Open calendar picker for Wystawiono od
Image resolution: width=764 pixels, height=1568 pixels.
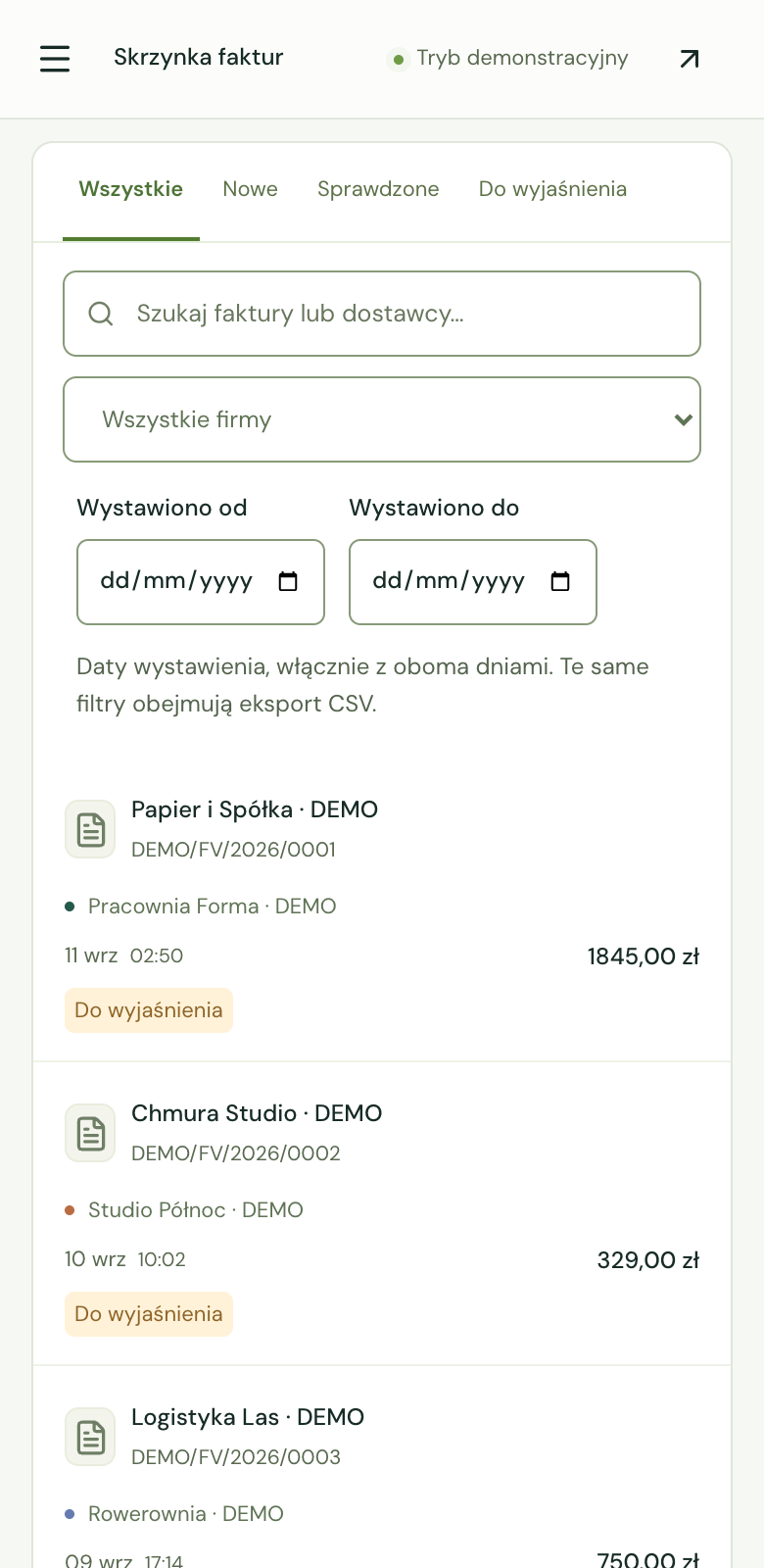pyautogui.click(x=288, y=581)
